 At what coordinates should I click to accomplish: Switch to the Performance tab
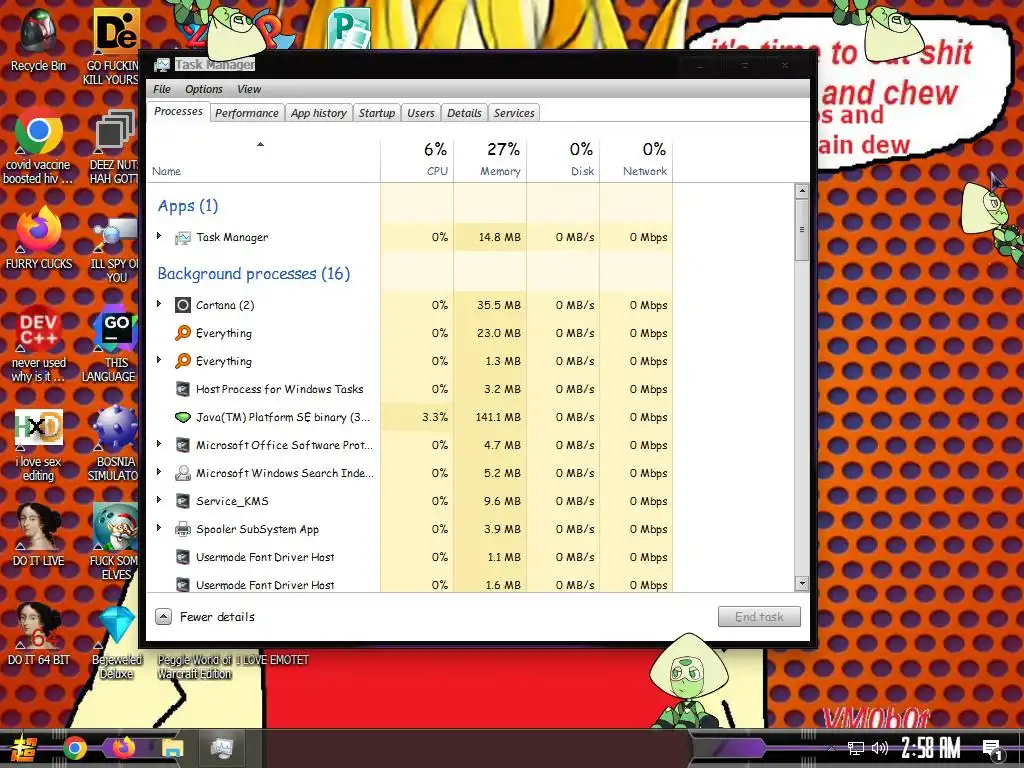(x=247, y=113)
